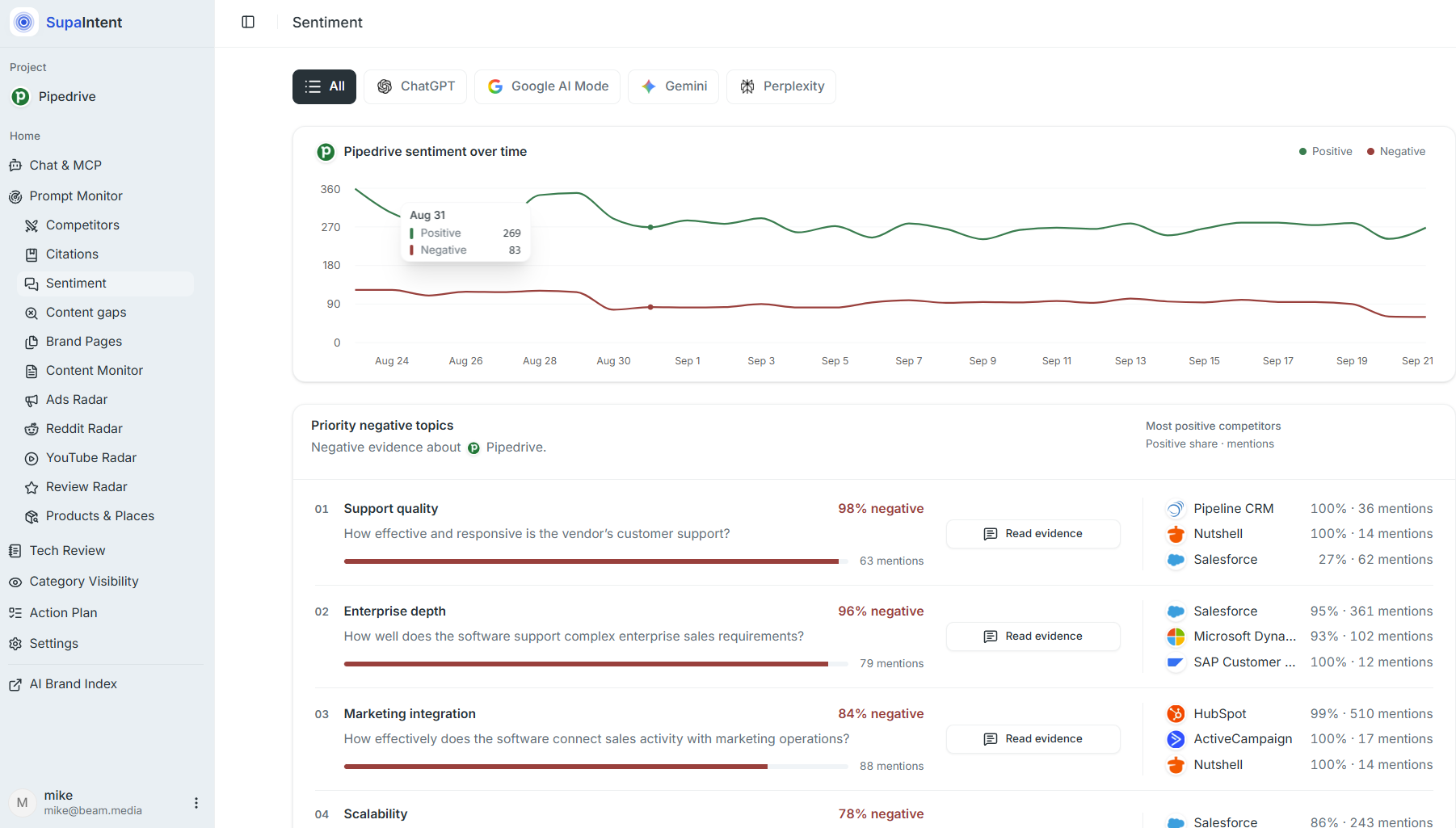Click the Sentiment chat-bubbles icon

click(32, 284)
